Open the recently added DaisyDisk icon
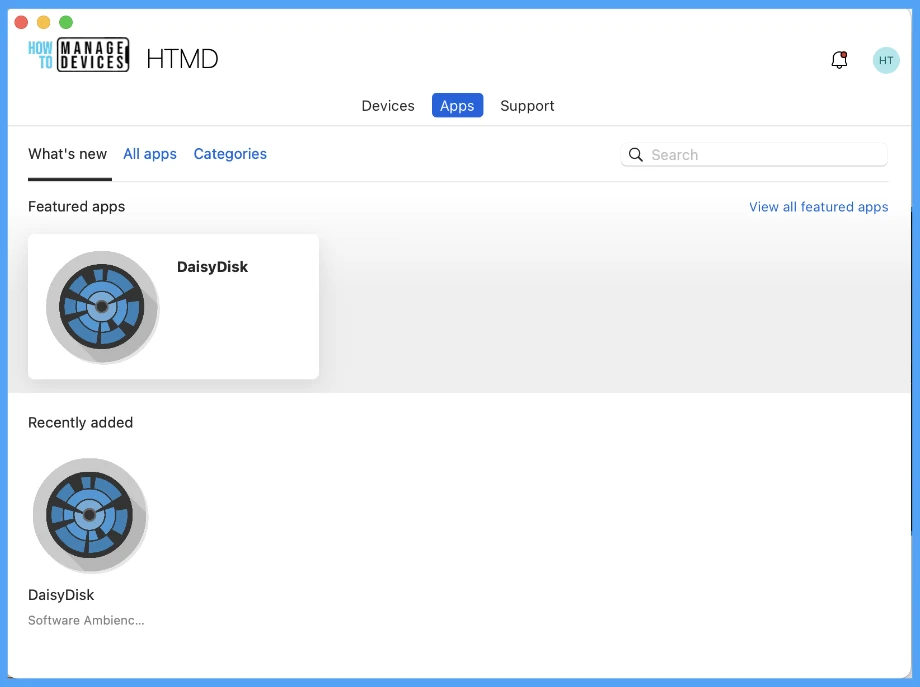The height and width of the screenshot is (687, 920). 90,515
